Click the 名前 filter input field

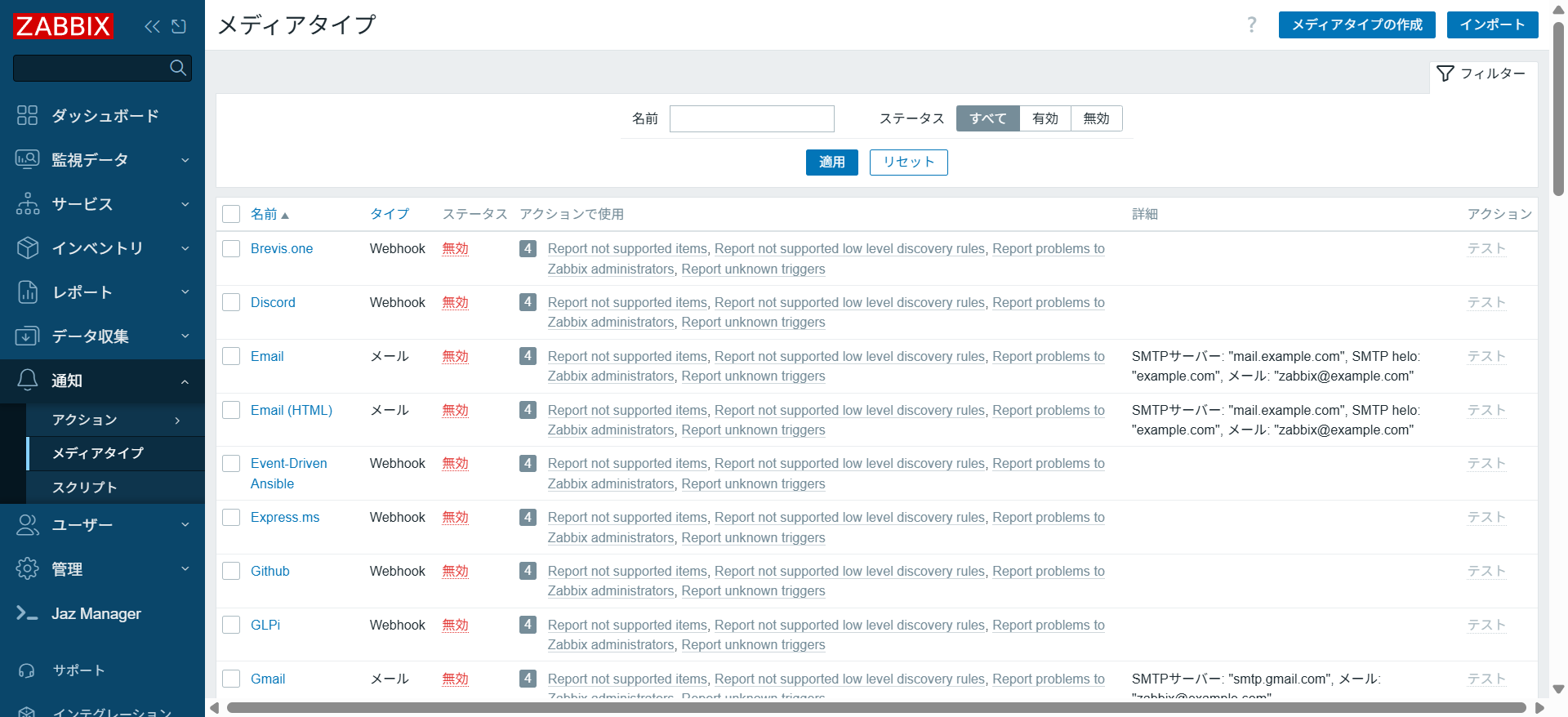(751, 118)
